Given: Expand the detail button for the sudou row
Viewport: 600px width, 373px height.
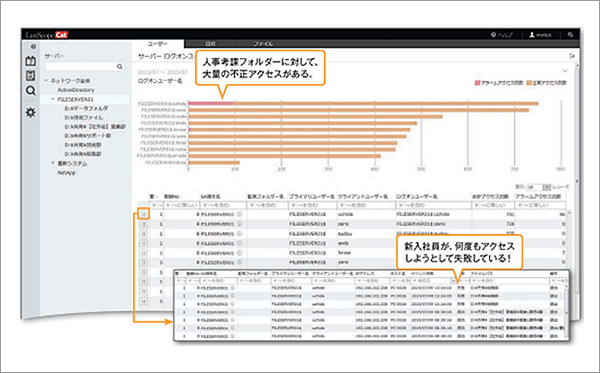Looking at the screenshot, I should (143, 233).
